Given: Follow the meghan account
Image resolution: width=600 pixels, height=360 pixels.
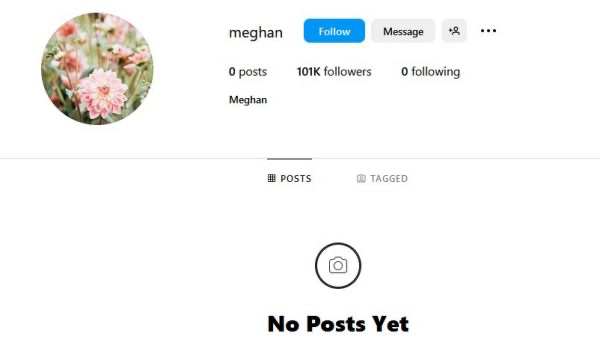Looking at the screenshot, I should point(334,31).
